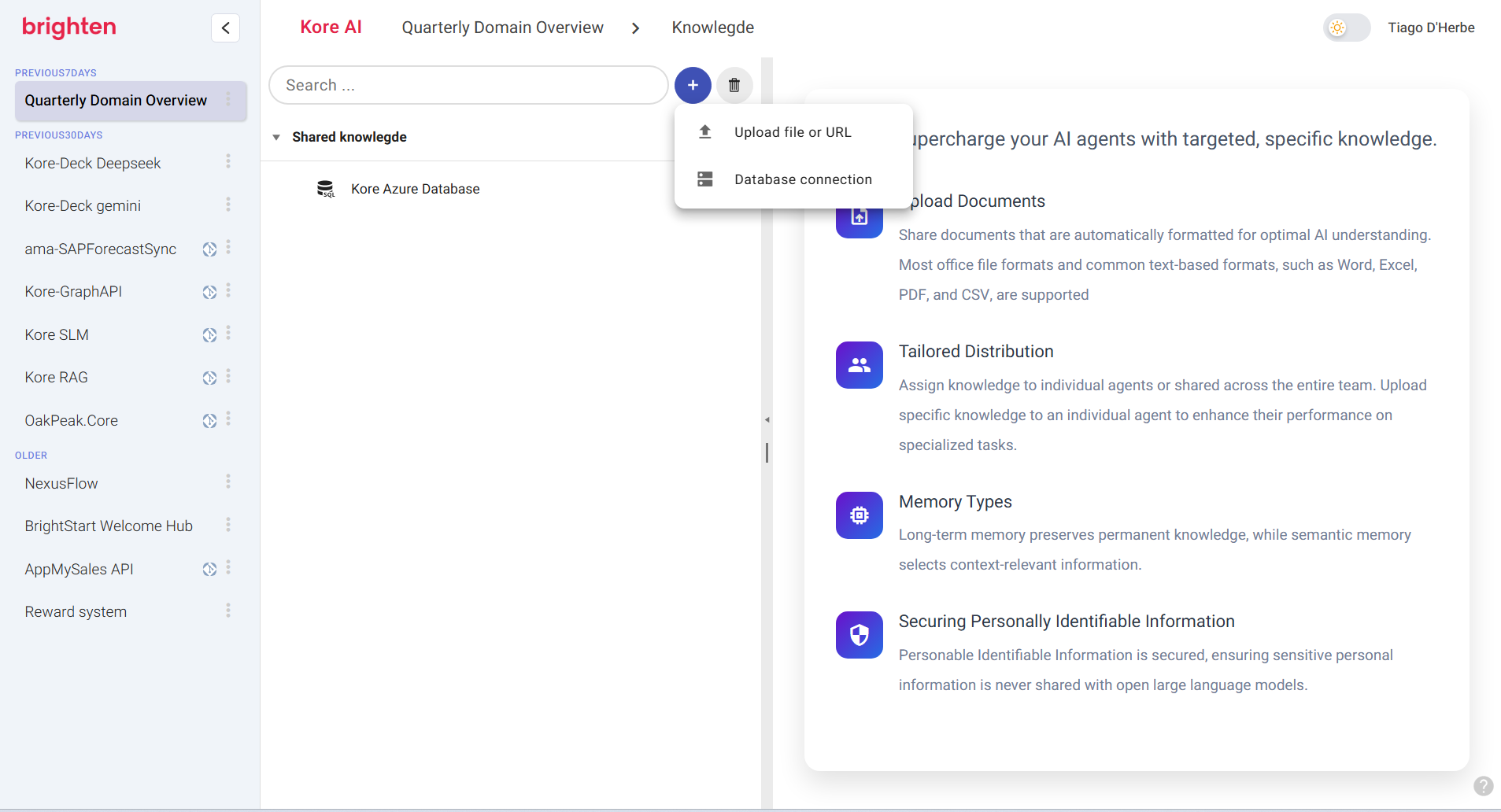Open Kore-Deck Deepseek in sidebar
1501x812 pixels.
[x=93, y=164]
